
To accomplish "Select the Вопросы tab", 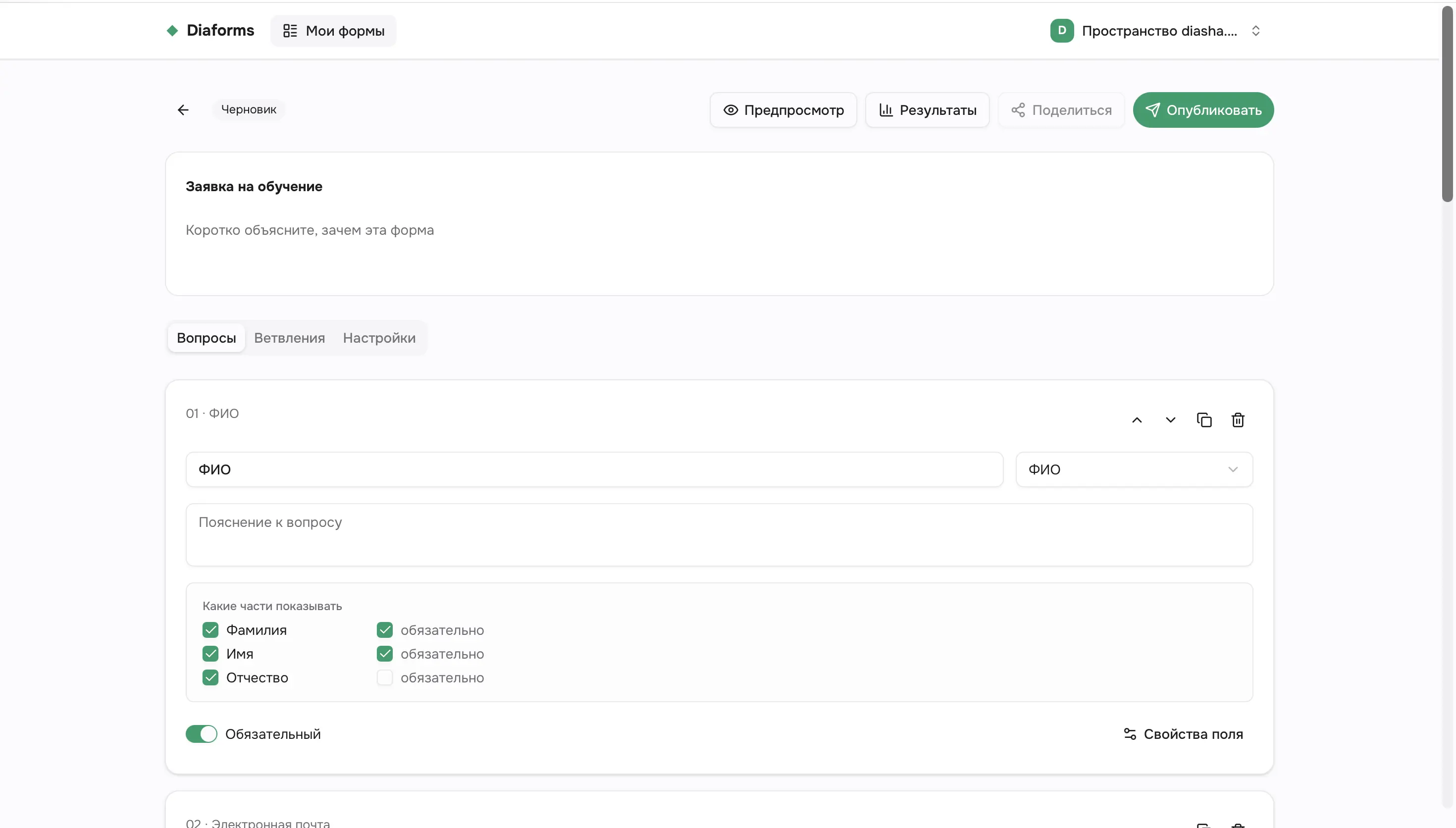I will (207, 338).
